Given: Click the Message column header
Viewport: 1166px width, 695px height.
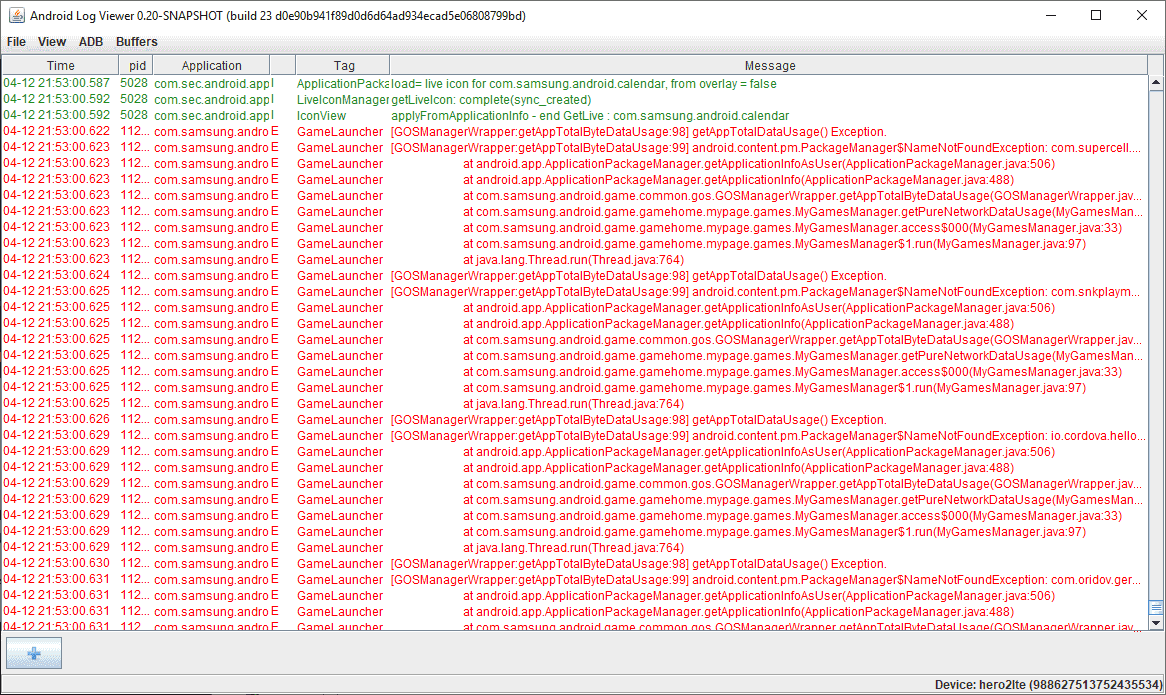Looking at the screenshot, I should tap(769, 66).
